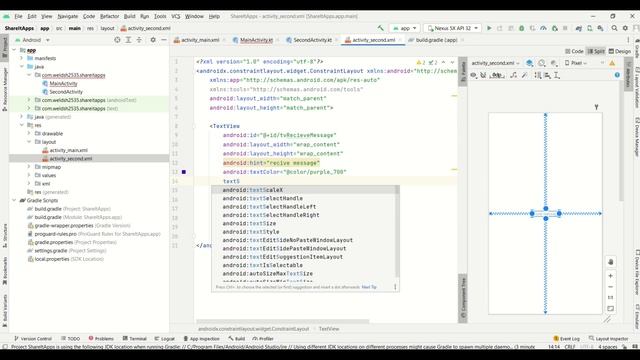Image resolution: width=640 pixels, height=360 pixels.
Task: Open the Device Manager toolbar icon
Action: click(x=589, y=28)
